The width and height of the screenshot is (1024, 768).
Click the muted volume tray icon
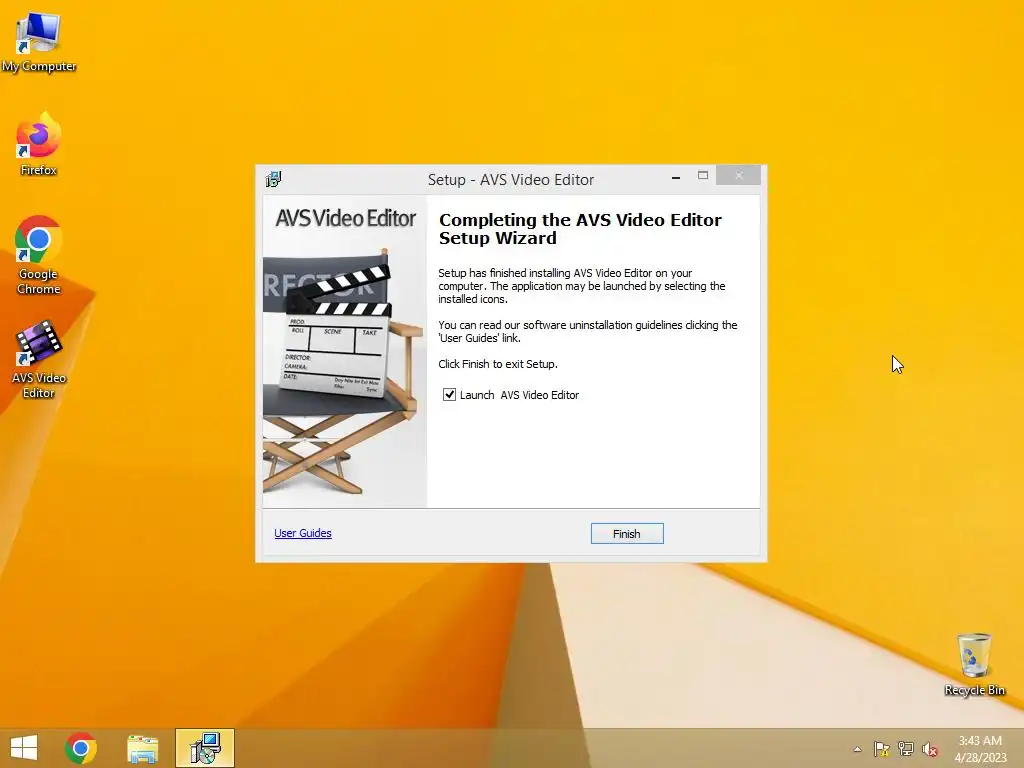click(929, 749)
